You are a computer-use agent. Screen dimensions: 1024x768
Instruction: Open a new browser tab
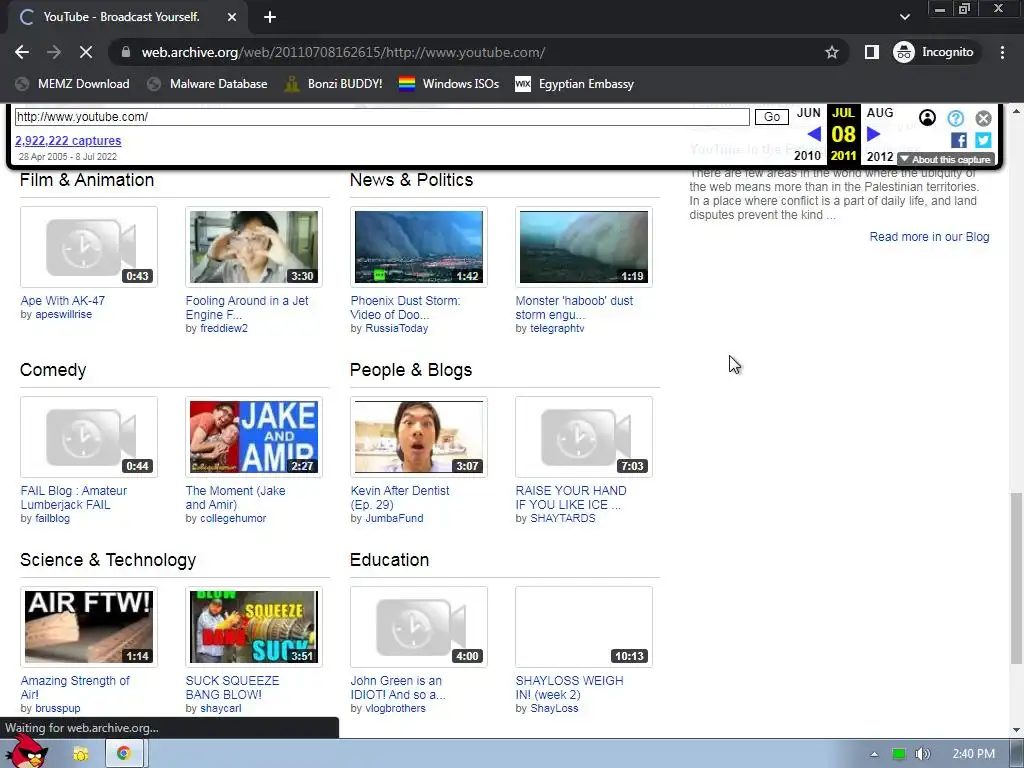[270, 17]
